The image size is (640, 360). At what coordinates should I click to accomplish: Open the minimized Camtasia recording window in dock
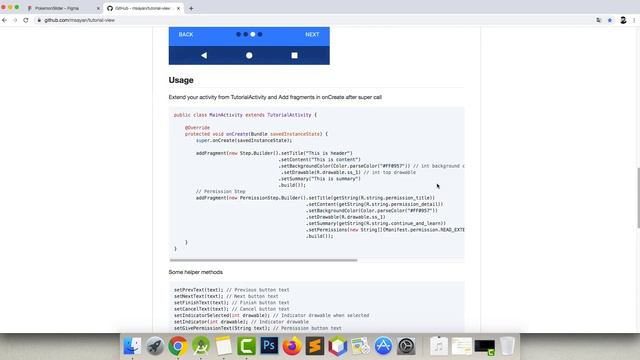click(x=485, y=347)
